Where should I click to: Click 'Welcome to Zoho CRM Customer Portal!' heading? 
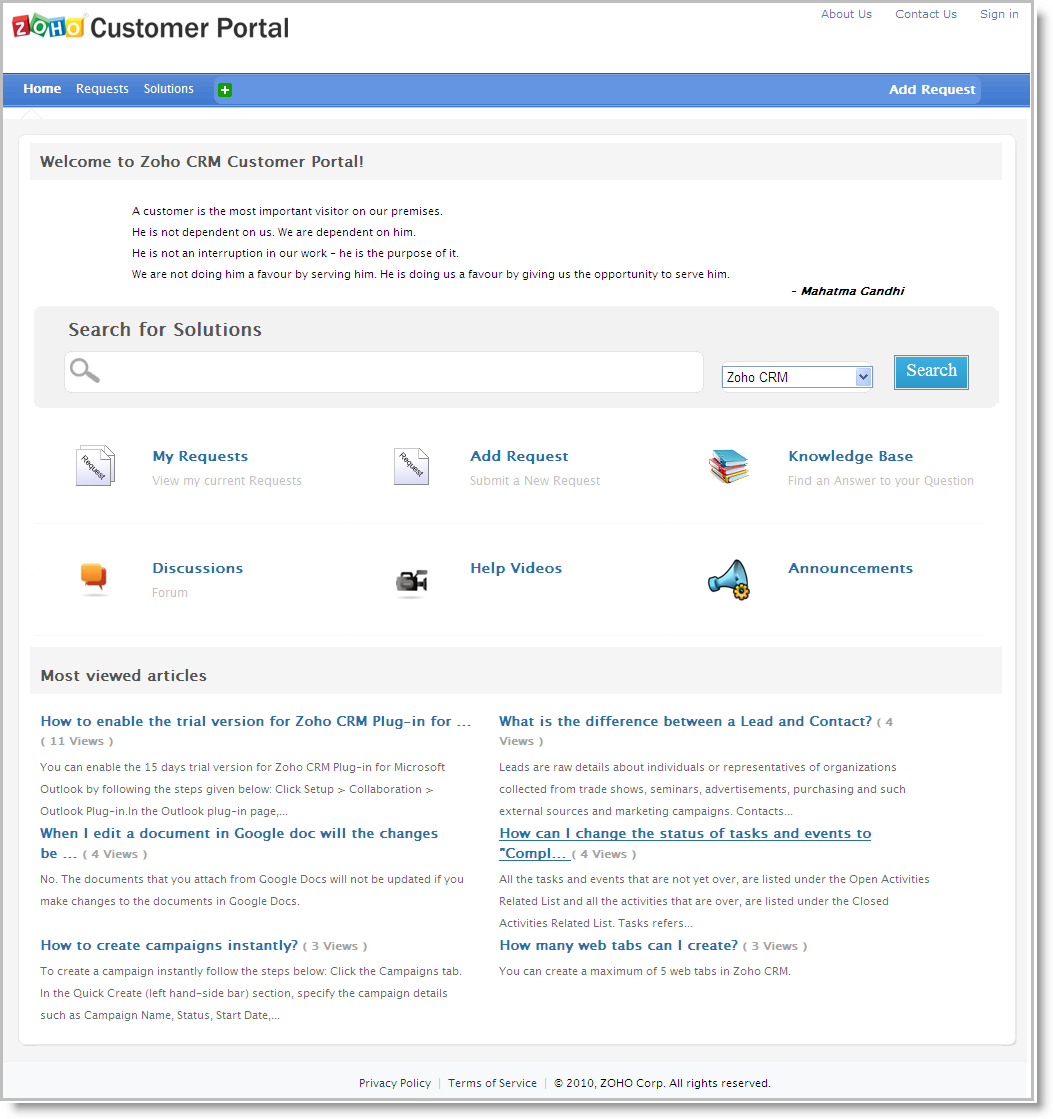tap(202, 162)
